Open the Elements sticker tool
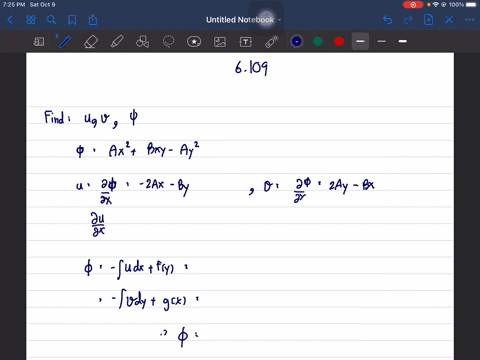Image resolution: width=480 pixels, height=360 pixels. 194,42
